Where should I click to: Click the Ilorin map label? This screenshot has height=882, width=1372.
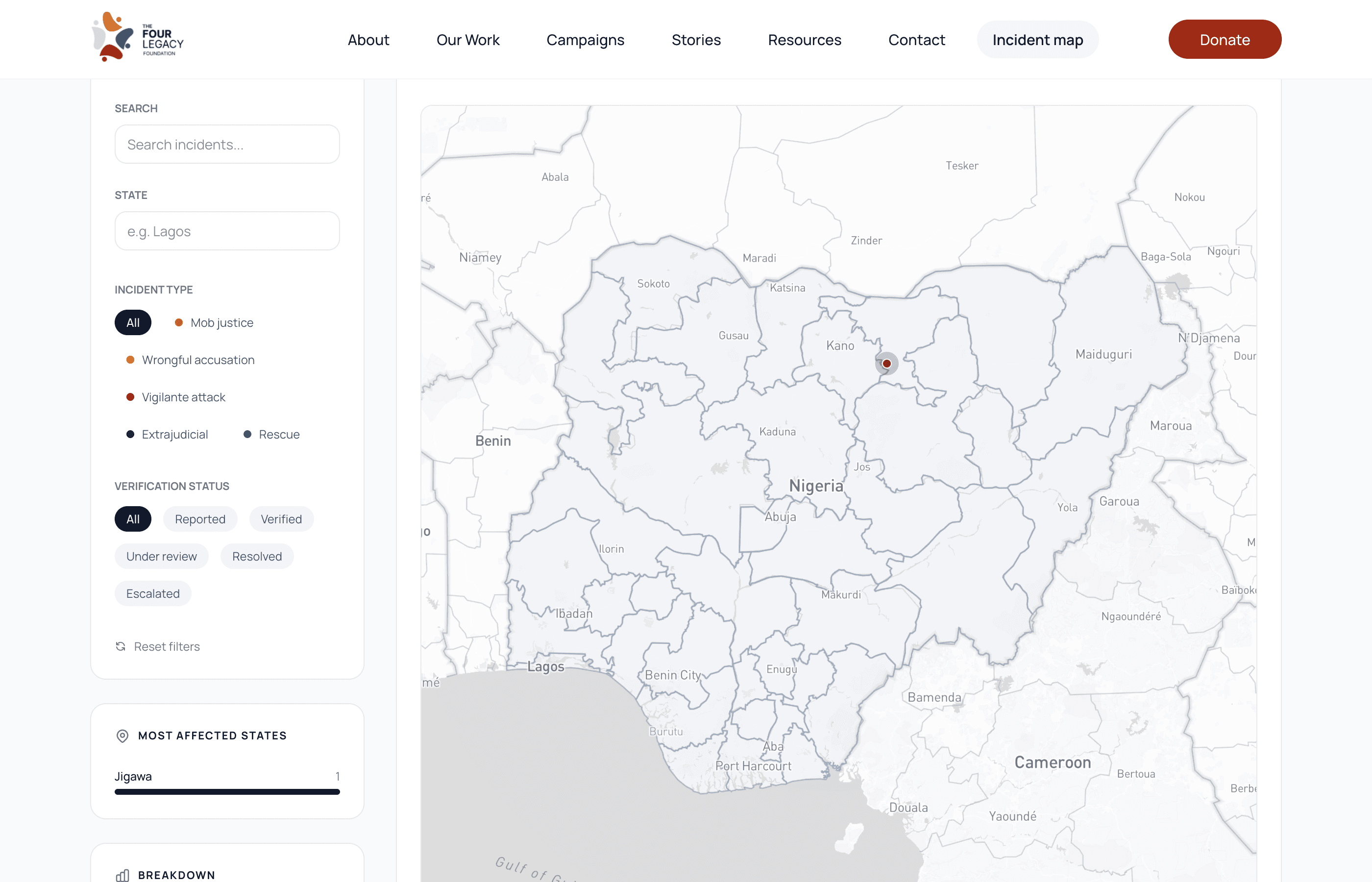tap(611, 549)
